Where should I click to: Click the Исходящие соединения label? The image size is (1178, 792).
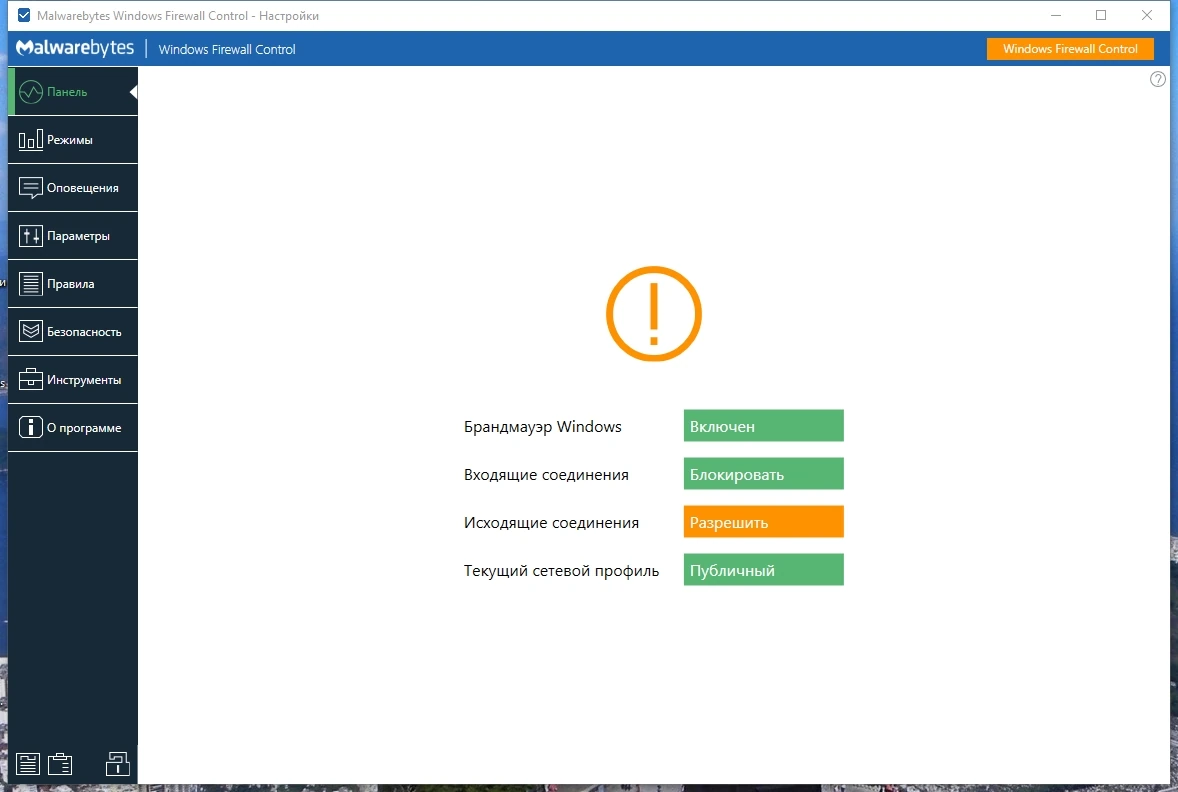coord(551,523)
